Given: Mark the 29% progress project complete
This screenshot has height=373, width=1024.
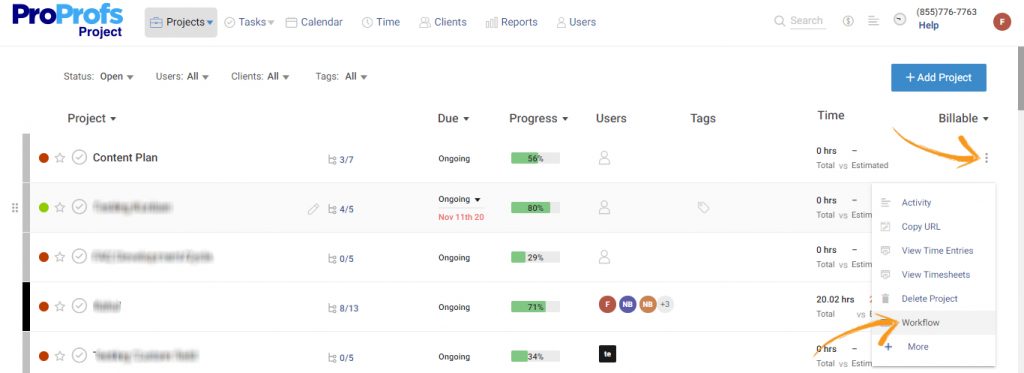Looking at the screenshot, I should (79, 257).
